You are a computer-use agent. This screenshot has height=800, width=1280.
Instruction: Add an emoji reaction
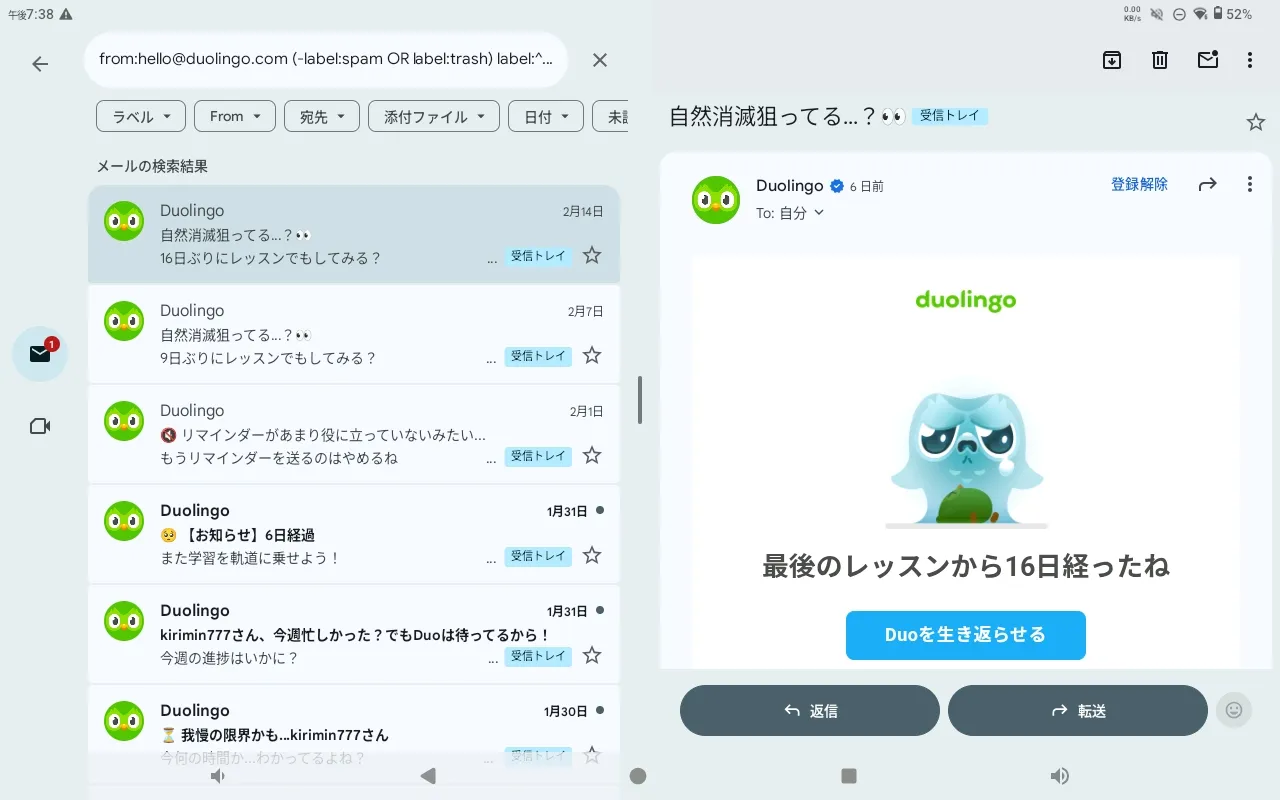(1234, 710)
